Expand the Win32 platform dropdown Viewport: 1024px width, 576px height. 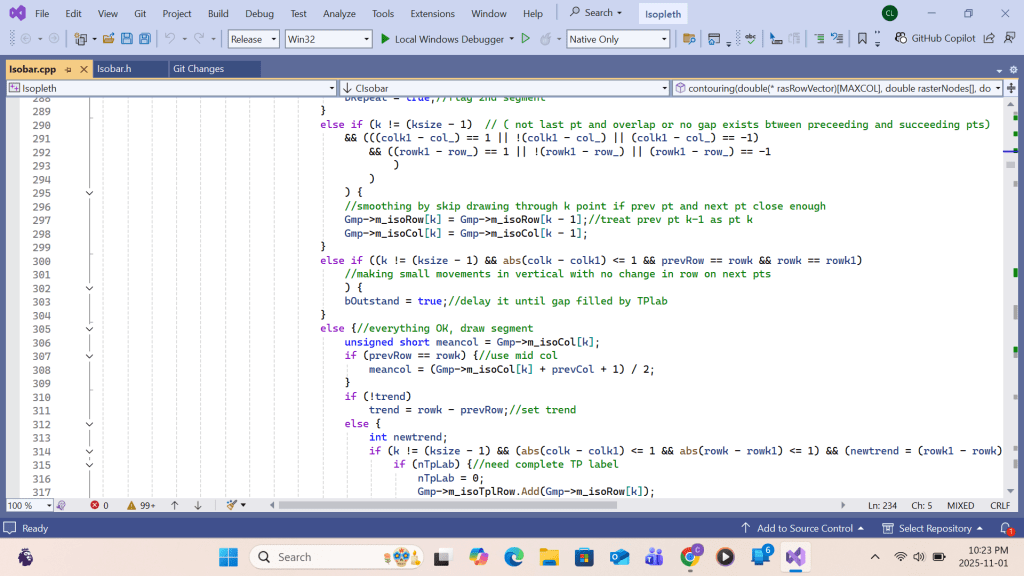(327, 39)
